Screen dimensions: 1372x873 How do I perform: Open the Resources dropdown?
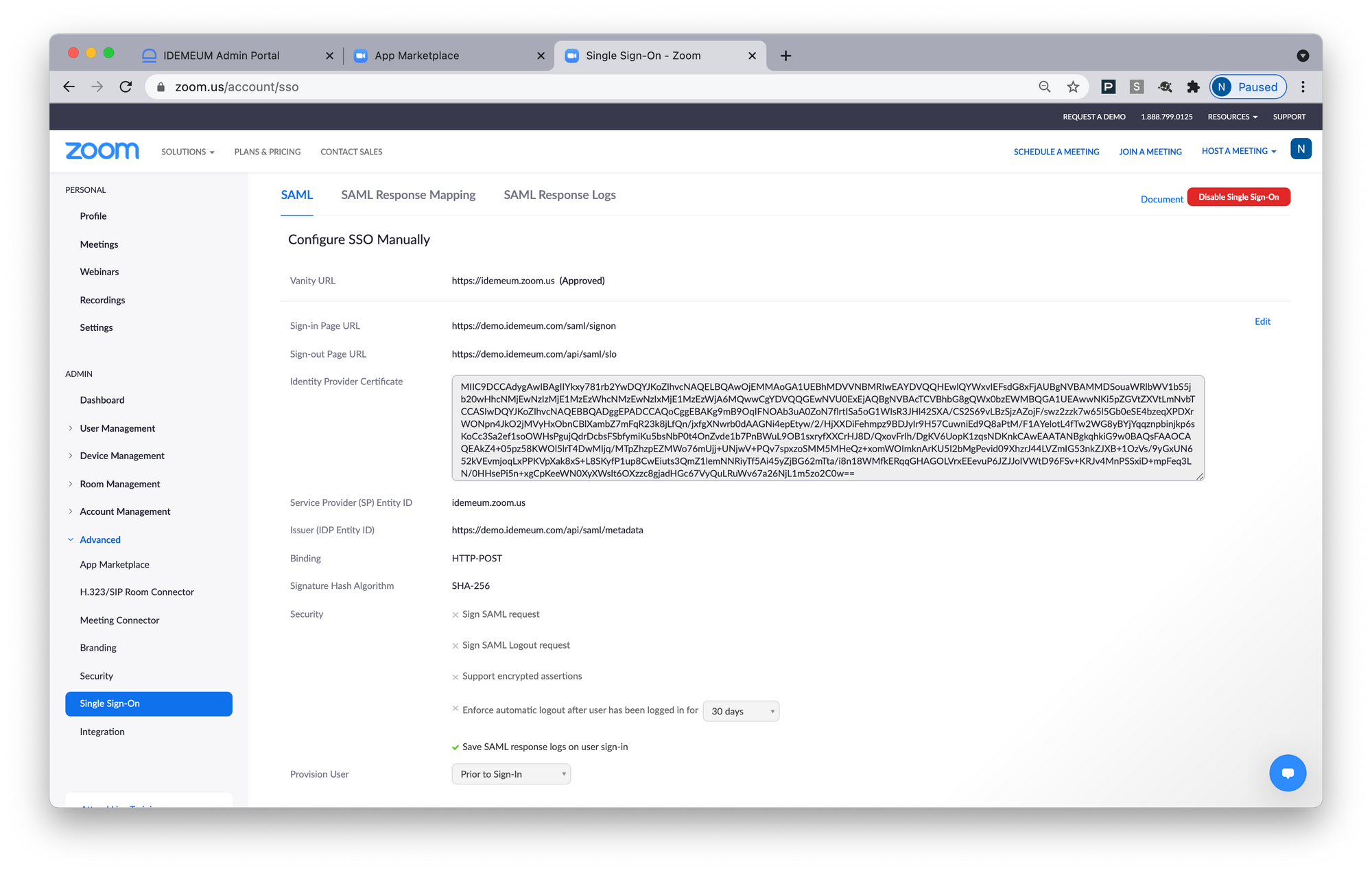pyautogui.click(x=1232, y=117)
